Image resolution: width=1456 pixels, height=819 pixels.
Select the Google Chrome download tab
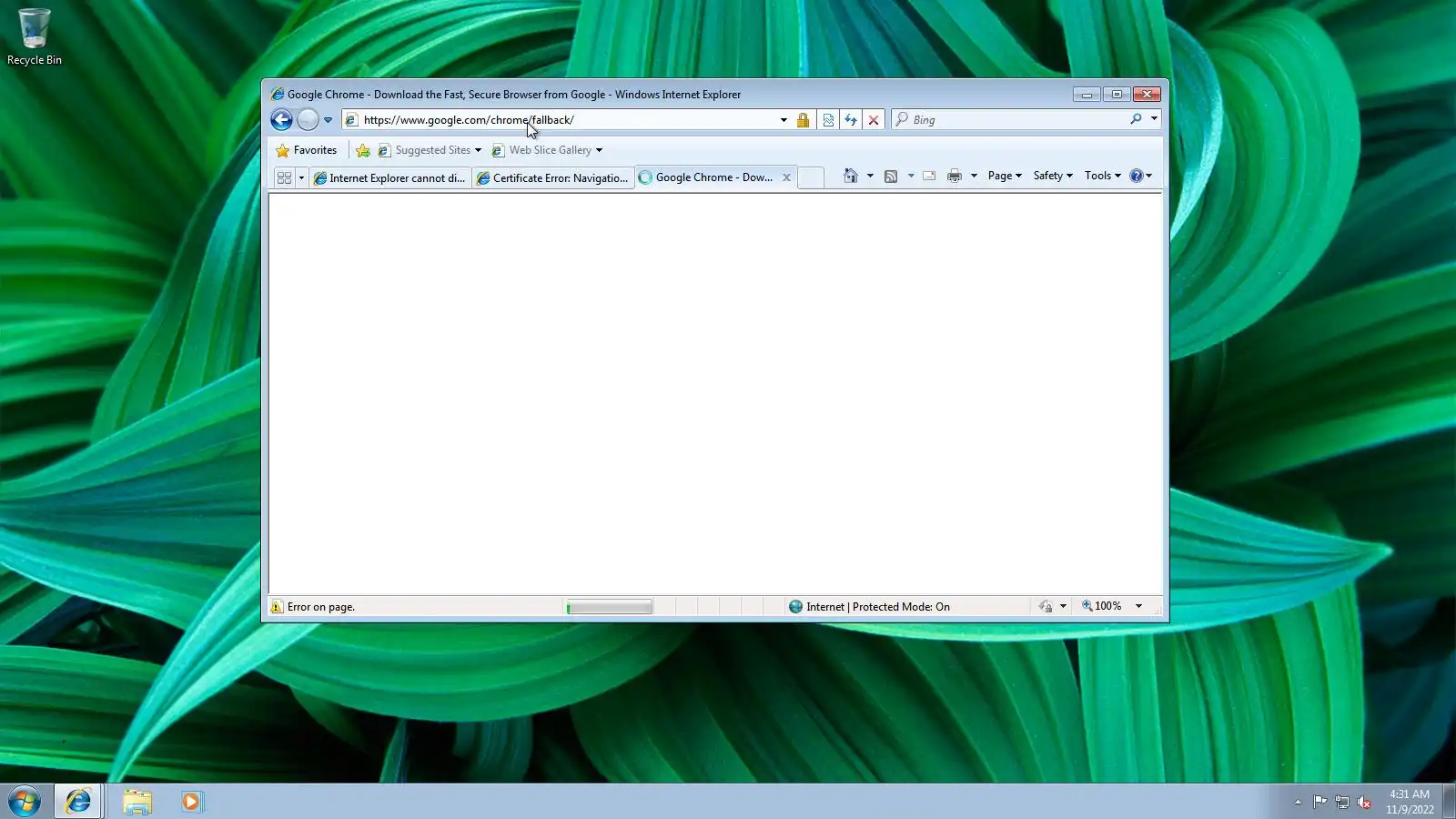(x=706, y=177)
